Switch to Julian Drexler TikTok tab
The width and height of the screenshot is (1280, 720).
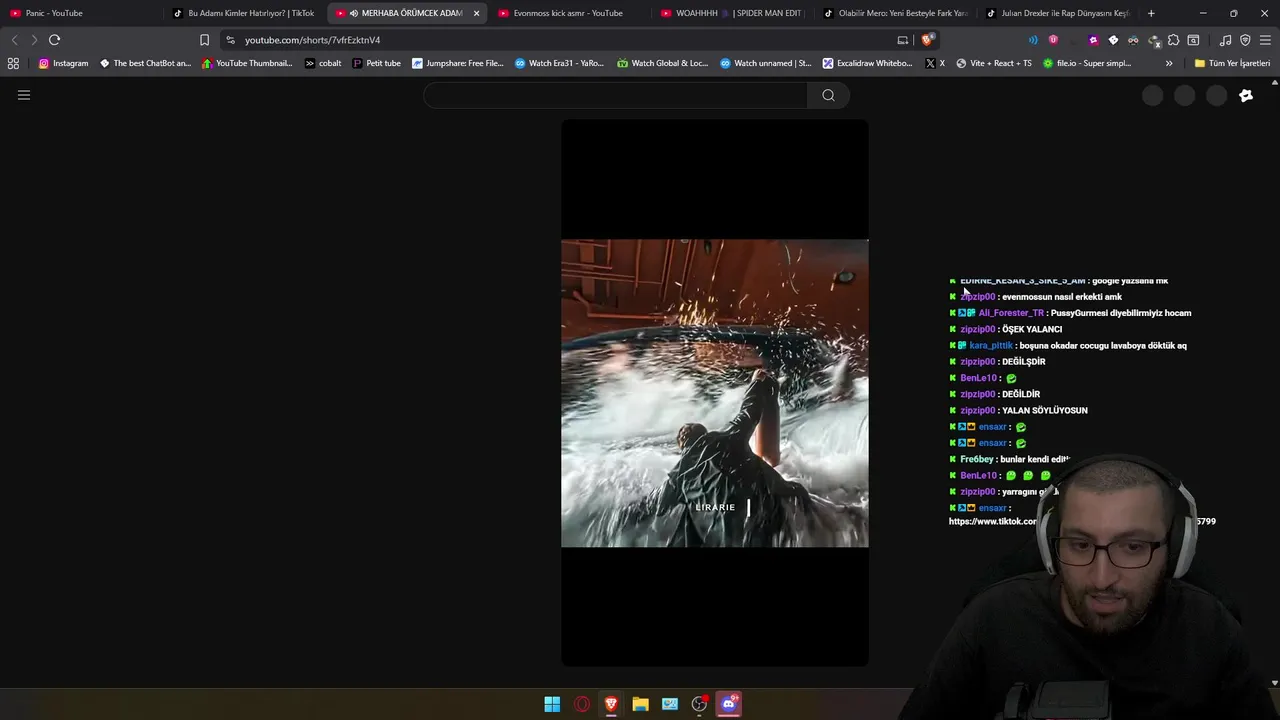pyautogui.click(x=1058, y=13)
